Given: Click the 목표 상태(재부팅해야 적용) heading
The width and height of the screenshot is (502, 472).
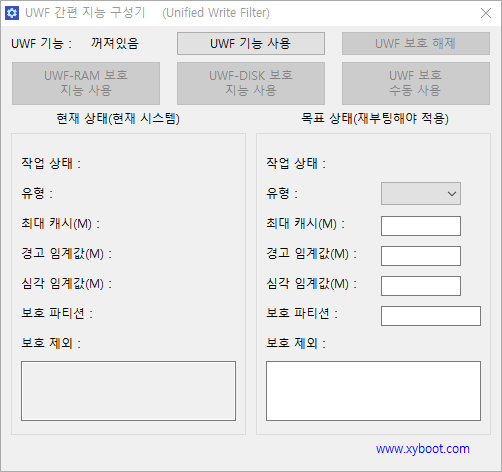Looking at the screenshot, I should tap(375, 118).
